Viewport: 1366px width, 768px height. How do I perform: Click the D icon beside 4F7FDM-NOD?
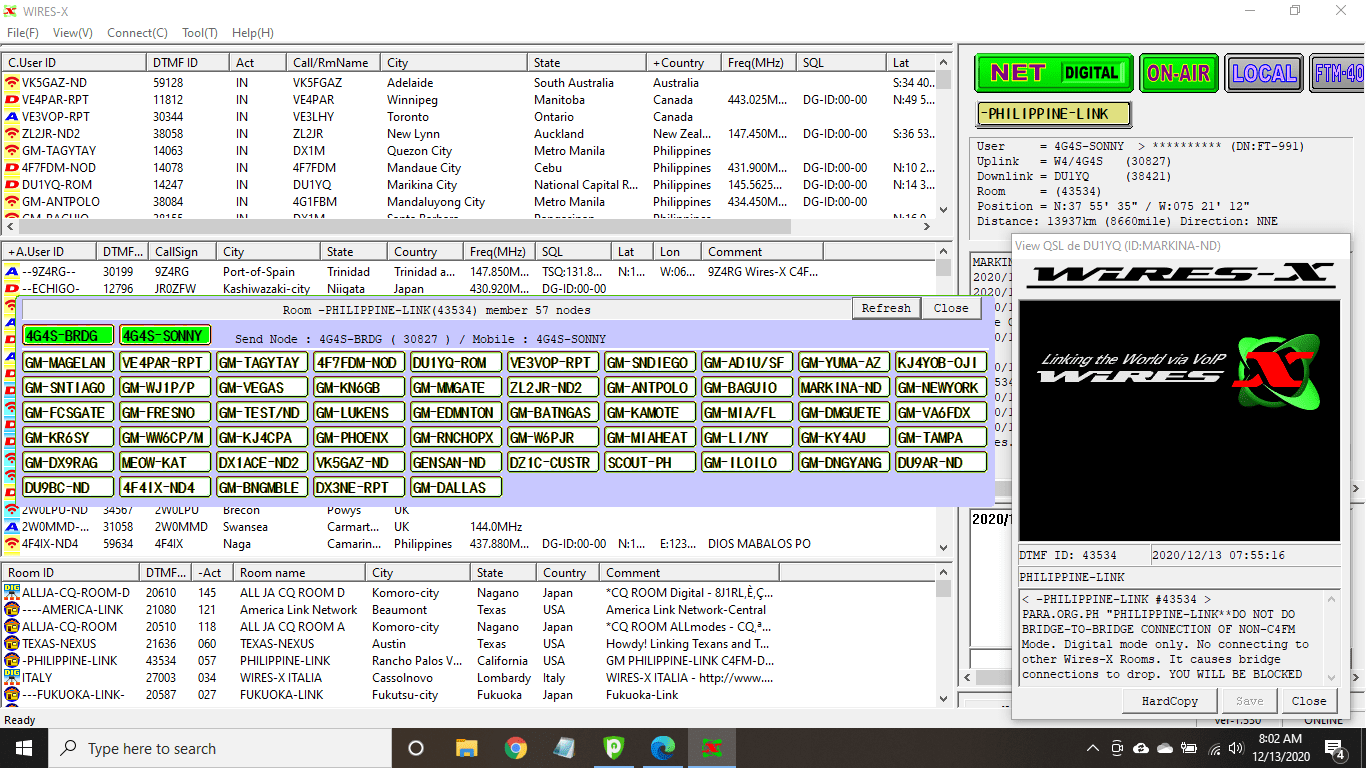[x=12, y=168]
